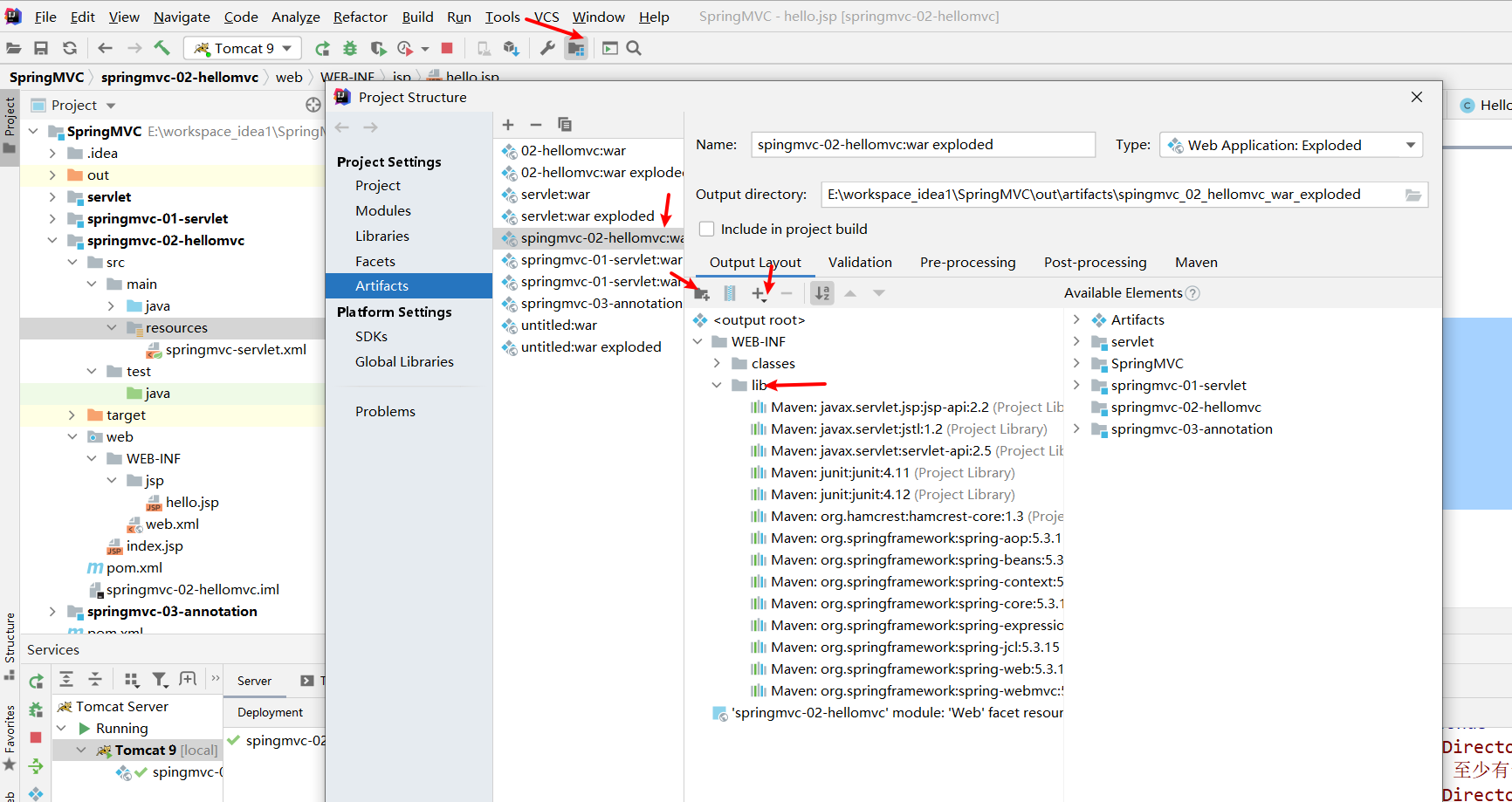The image size is (1512, 802).
Task: Select servlet:war exploded artifact in list
Action: pyautogui.click(x=588, y=216)
